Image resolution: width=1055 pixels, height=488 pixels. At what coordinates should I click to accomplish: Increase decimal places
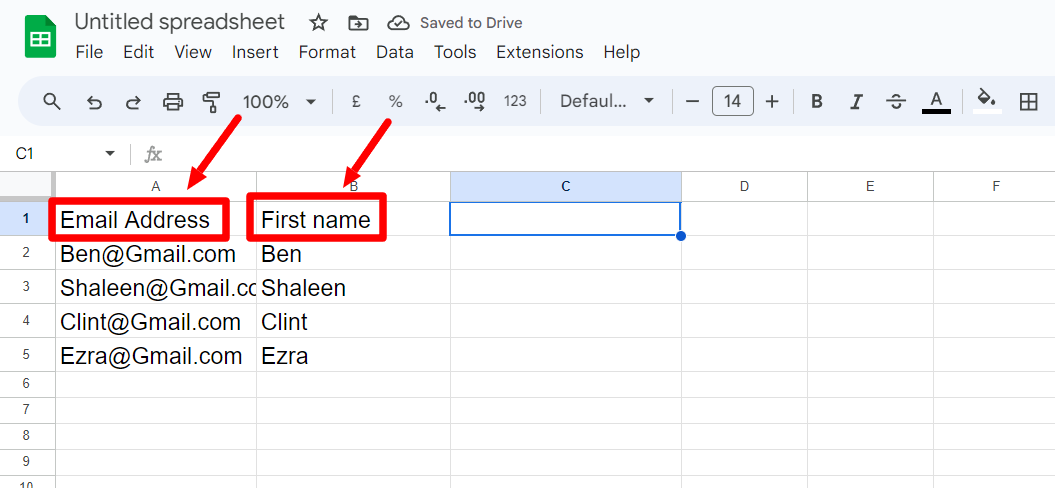click(x=475, y=102)
